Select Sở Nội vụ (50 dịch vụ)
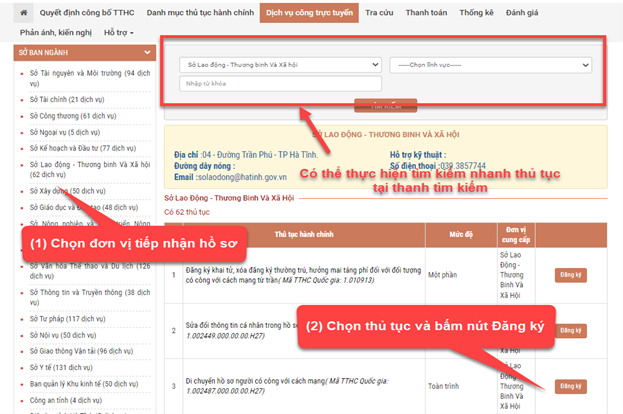The image size is (623, 414). (63, 335)
